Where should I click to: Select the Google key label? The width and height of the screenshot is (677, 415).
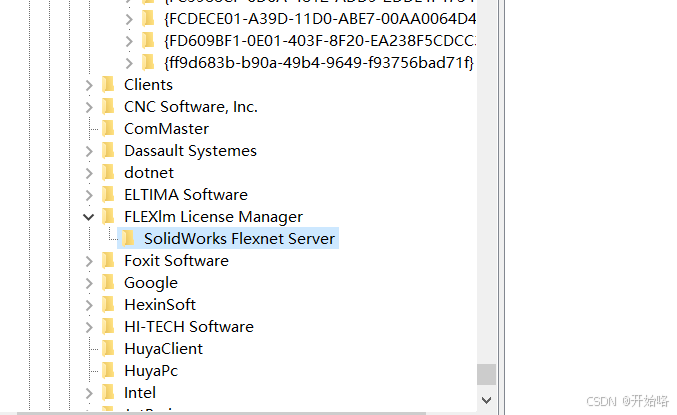coord(151,283)
